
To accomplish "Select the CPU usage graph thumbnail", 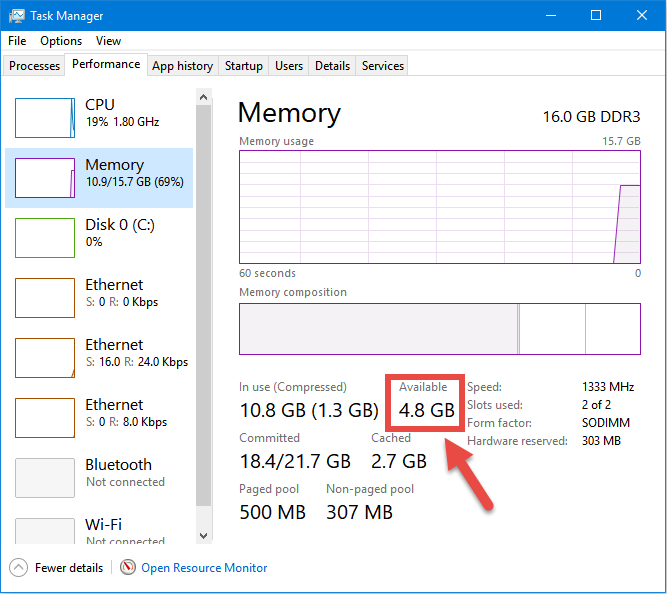I will coord(45,118).
